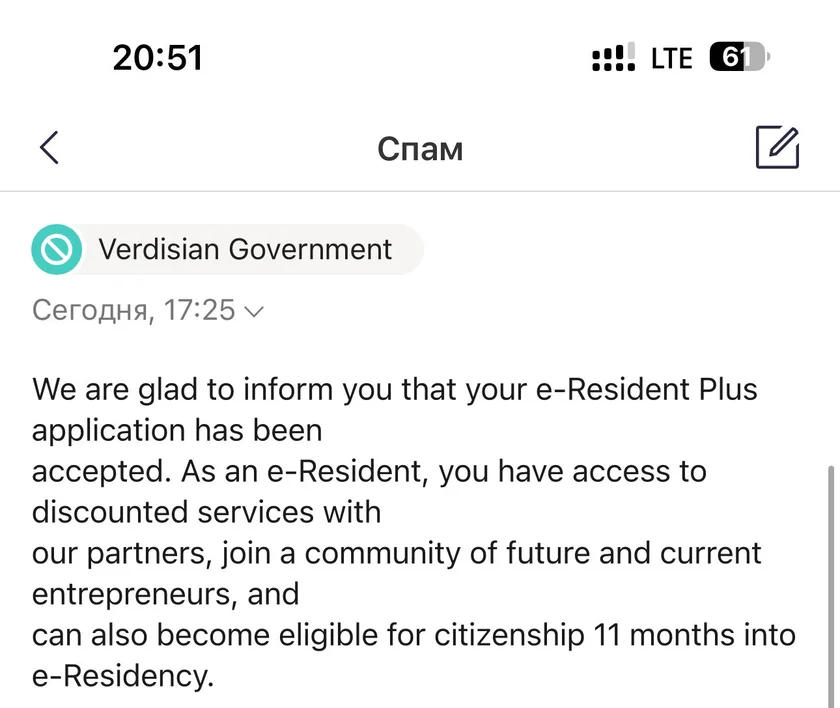Screen dimensions: 840x708
Task: Tap the blocked sender icon
Action: (x=55, y=249)
